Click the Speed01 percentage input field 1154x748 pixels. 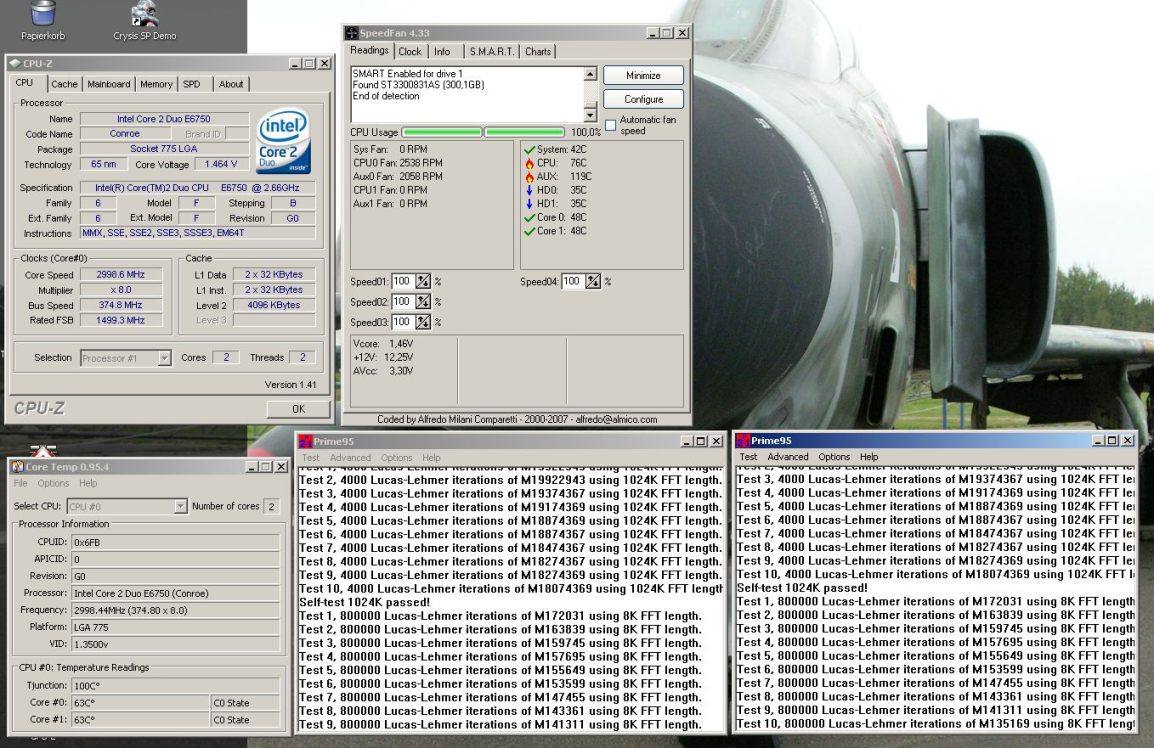pyautogui.click(x=403, y=281)
